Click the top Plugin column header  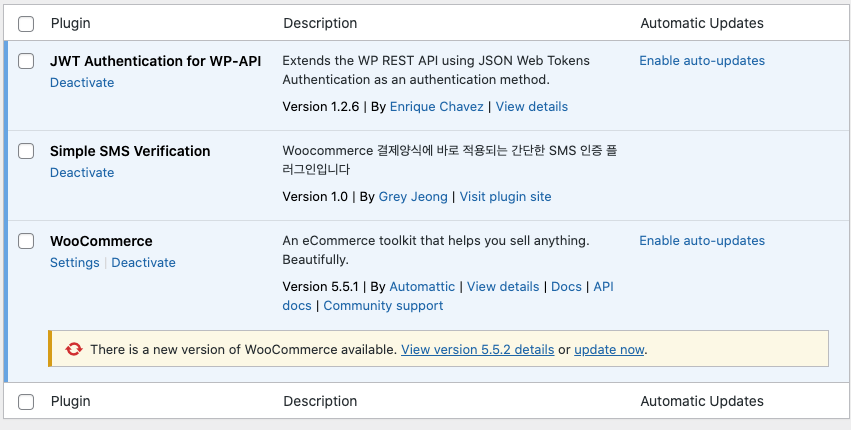pos(71,23)
